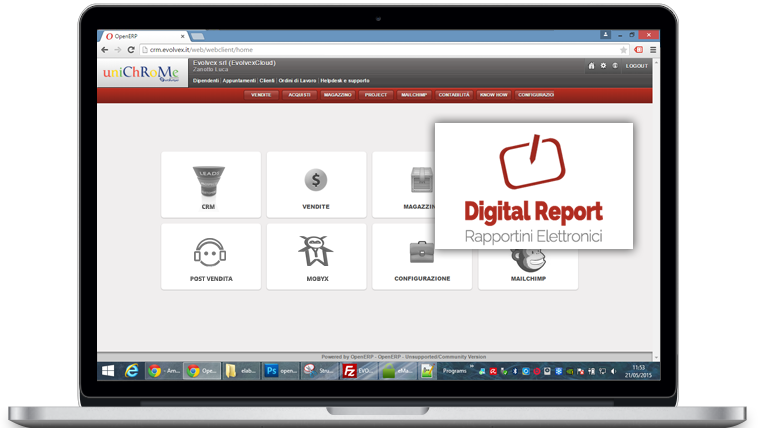
Task: Select the Know How menu
Action: [x=493, y=95]
